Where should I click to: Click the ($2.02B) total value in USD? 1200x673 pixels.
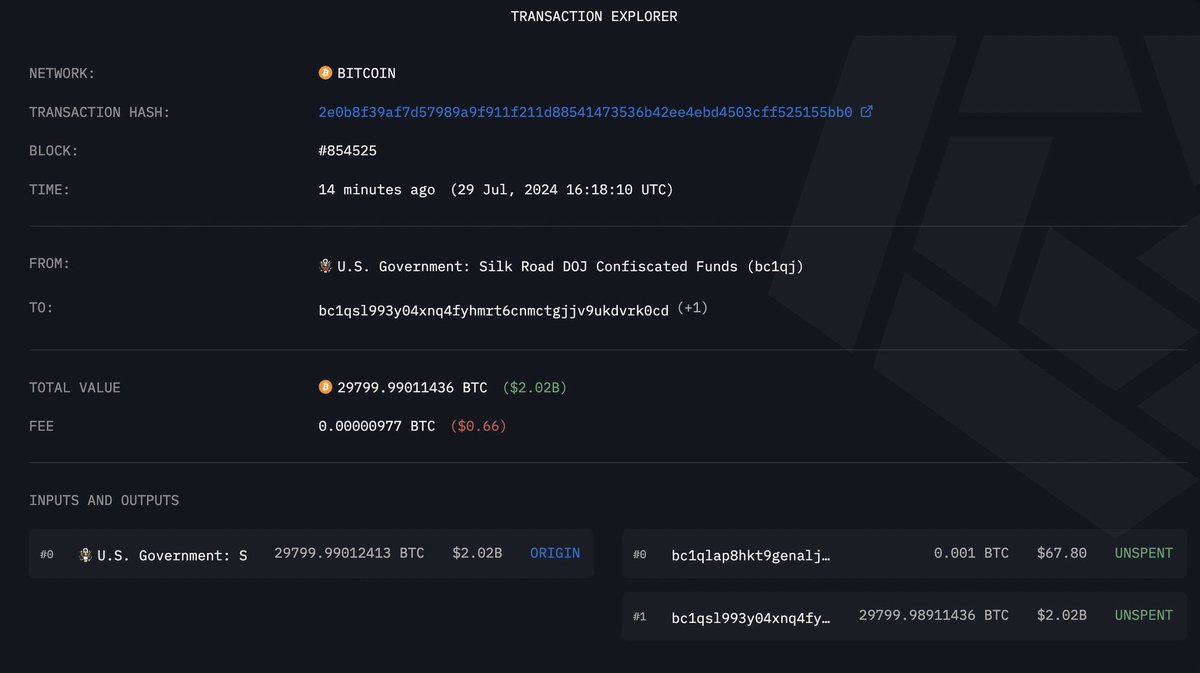point(534,387)
